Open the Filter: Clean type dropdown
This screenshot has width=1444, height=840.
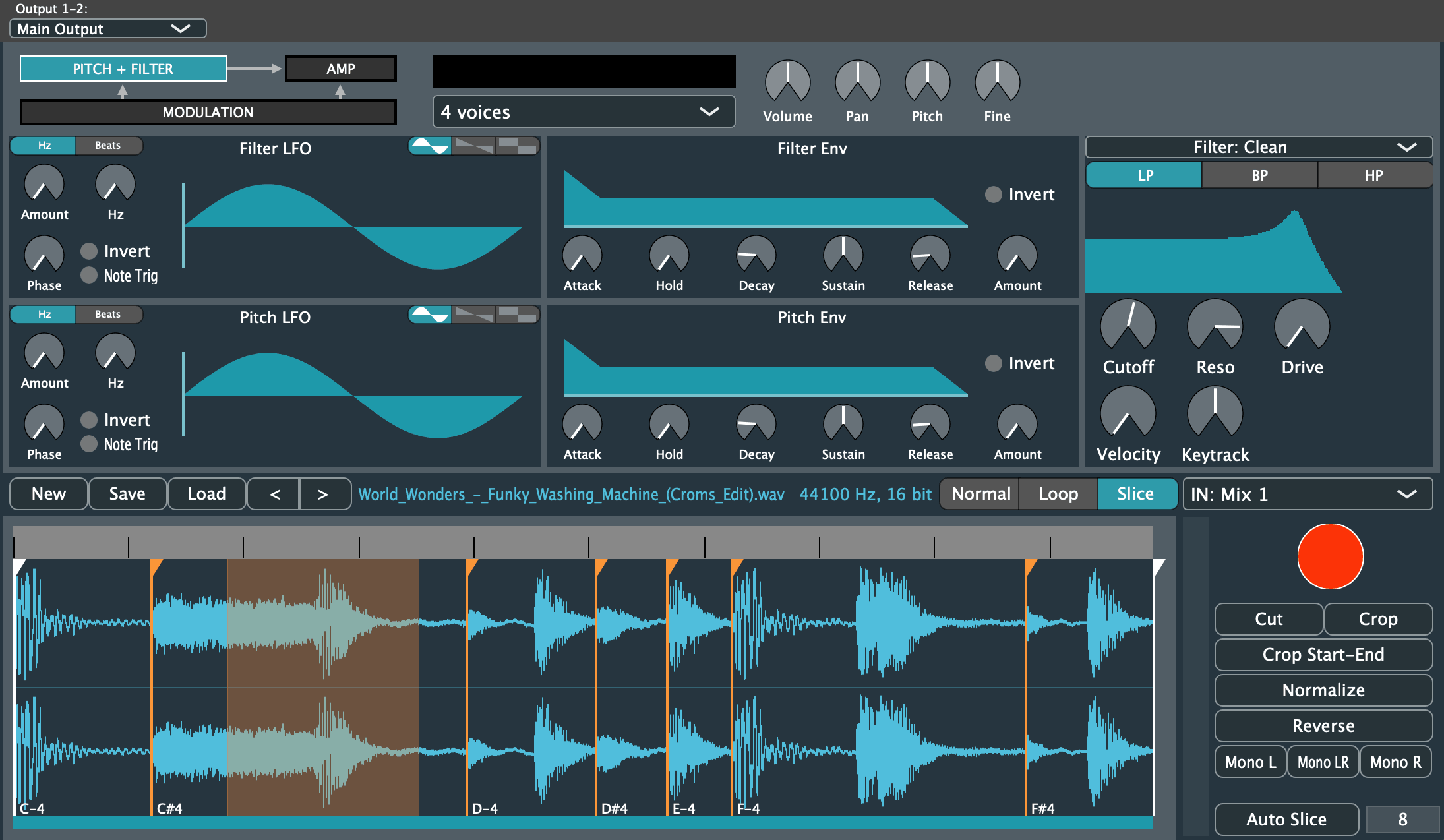click(1259, 147)
